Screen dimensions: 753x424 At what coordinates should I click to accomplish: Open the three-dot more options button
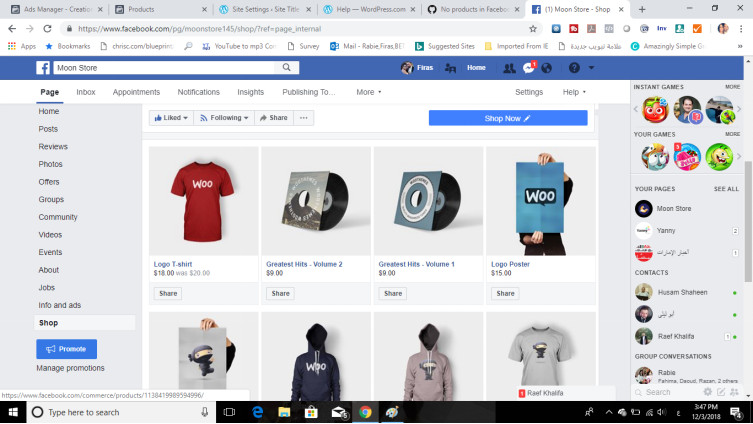click(x=304, y=118)
